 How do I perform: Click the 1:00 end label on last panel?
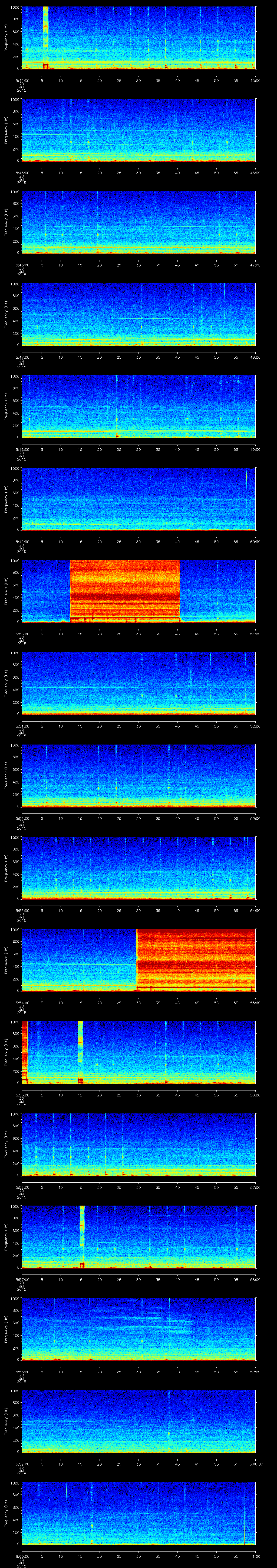(x=256, y=1556)
